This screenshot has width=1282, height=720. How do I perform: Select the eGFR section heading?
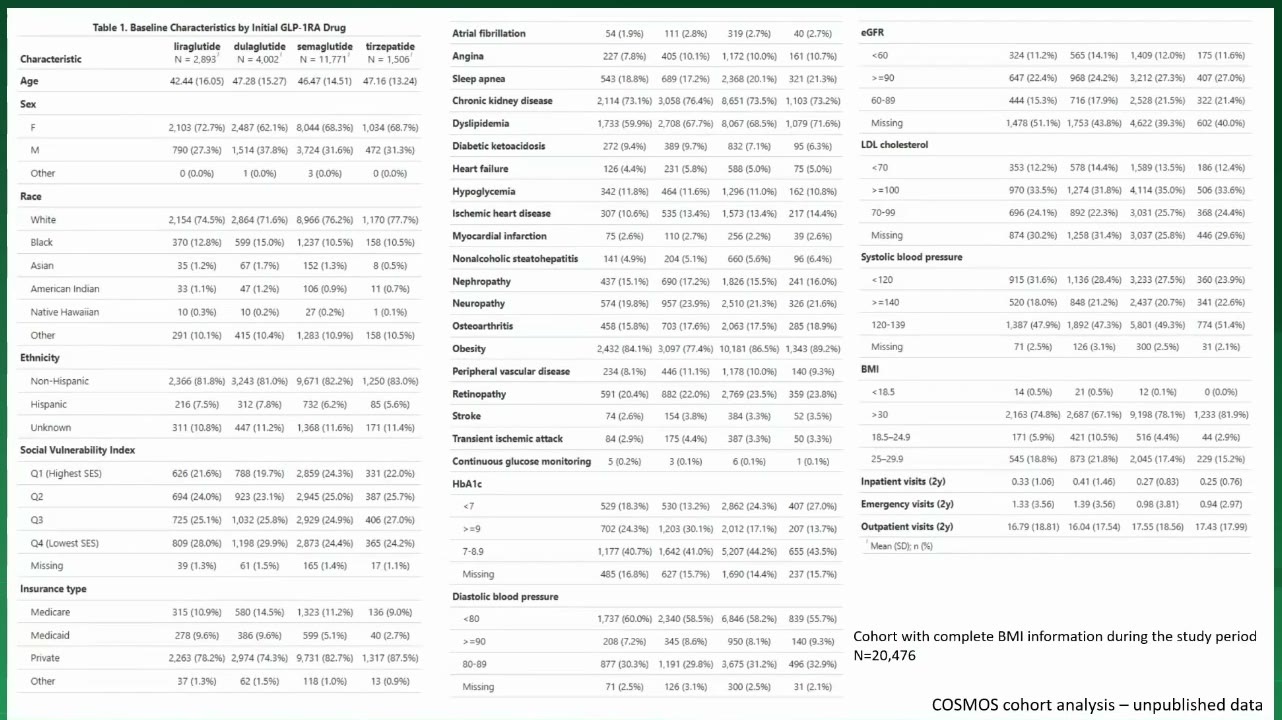click(x=872, y=33)
